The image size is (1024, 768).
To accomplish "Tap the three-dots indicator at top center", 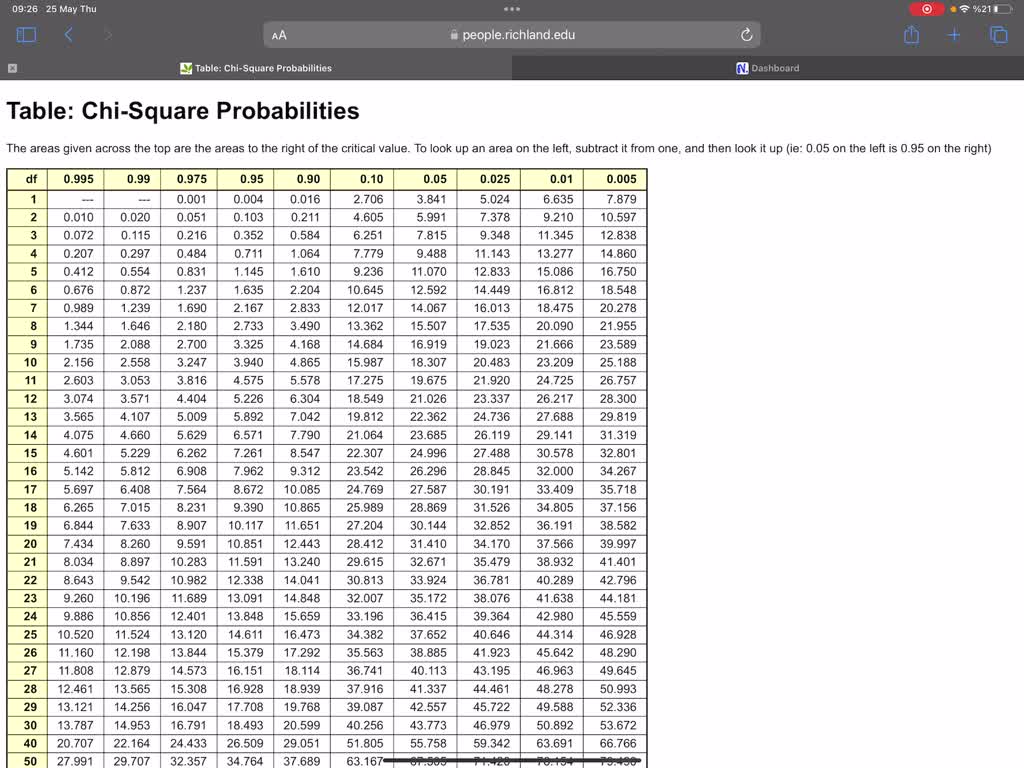I will 512,9.
